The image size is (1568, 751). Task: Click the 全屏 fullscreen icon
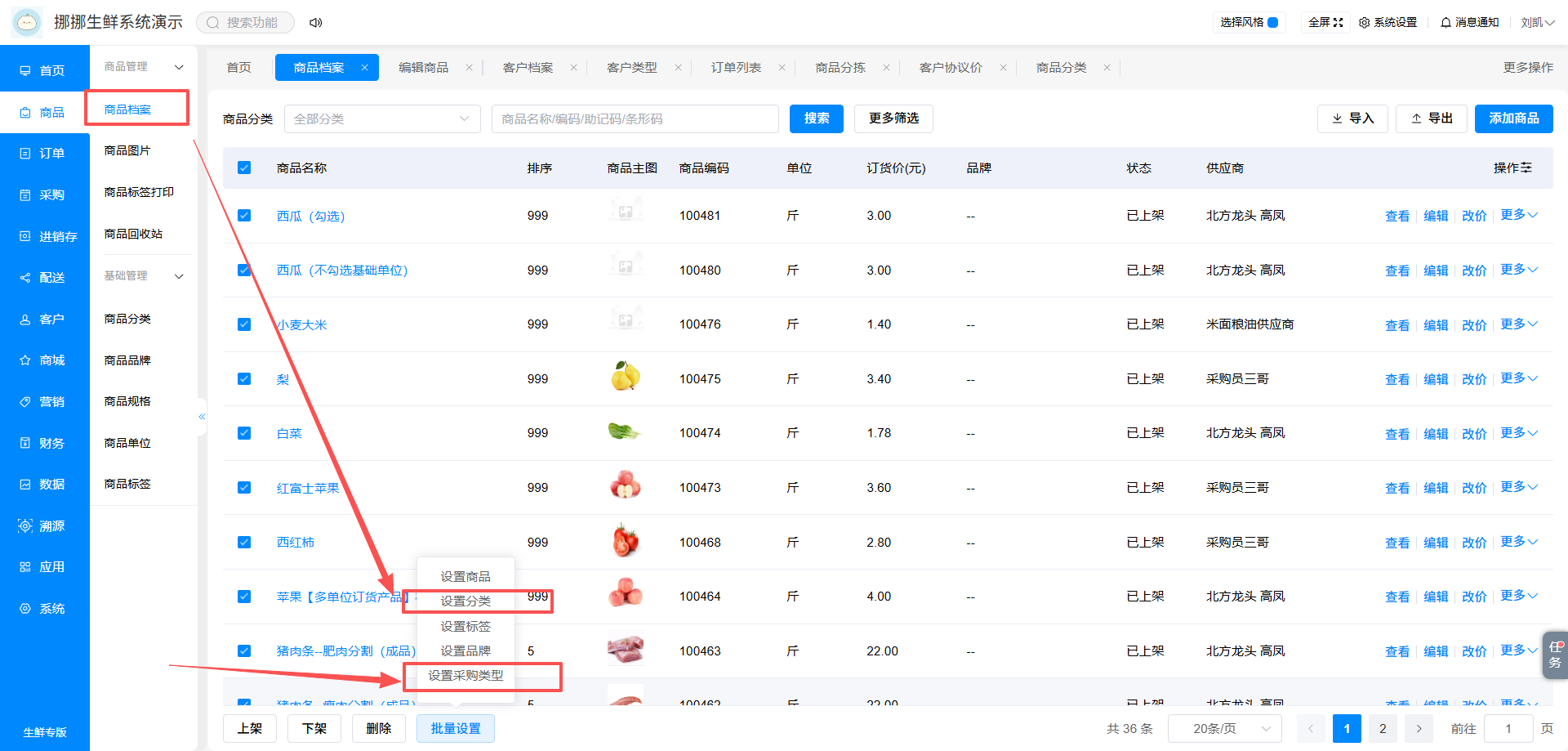(x=1338, y=23)
